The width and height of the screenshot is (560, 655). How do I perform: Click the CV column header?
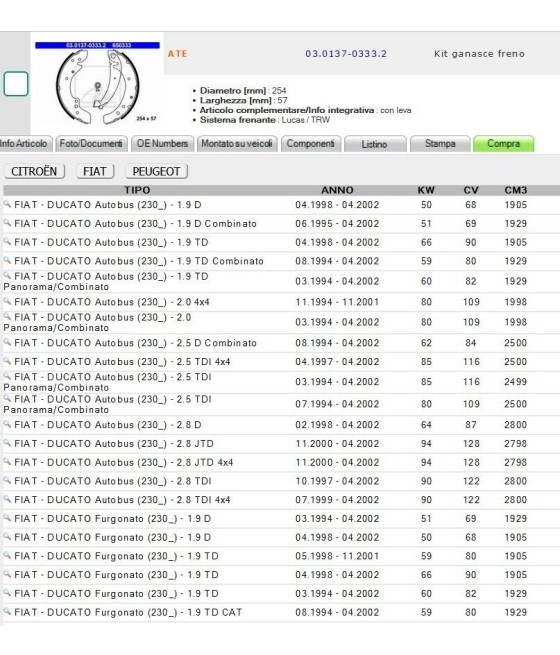click(471, 190)
